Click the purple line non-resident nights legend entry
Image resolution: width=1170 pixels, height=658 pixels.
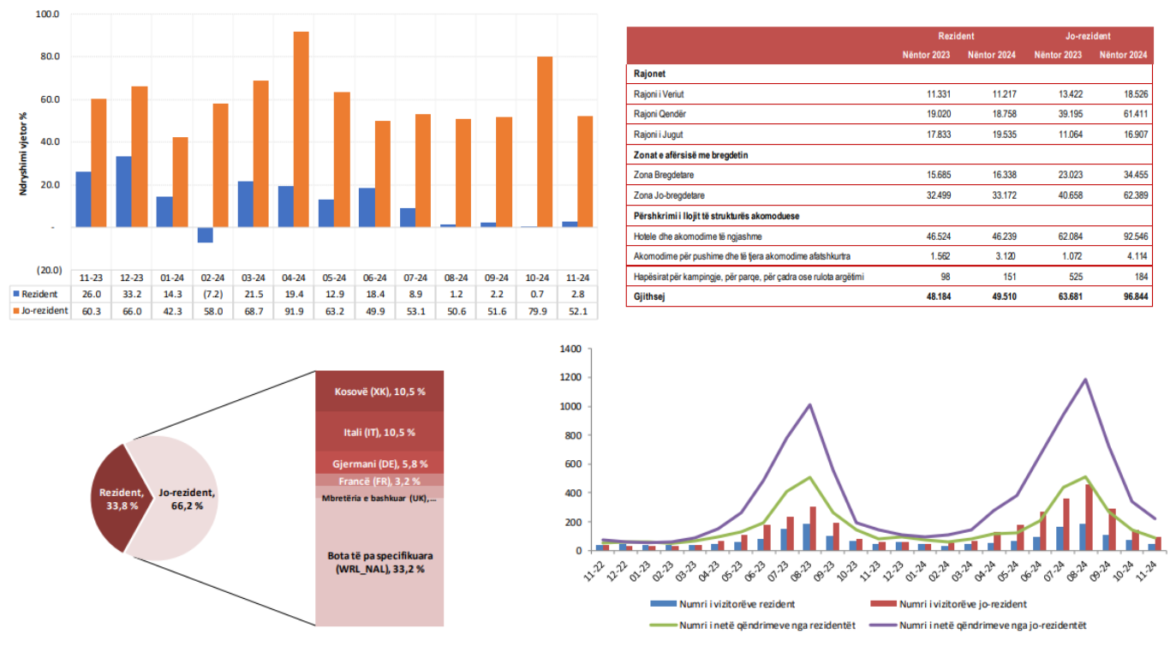coord(978,624)
